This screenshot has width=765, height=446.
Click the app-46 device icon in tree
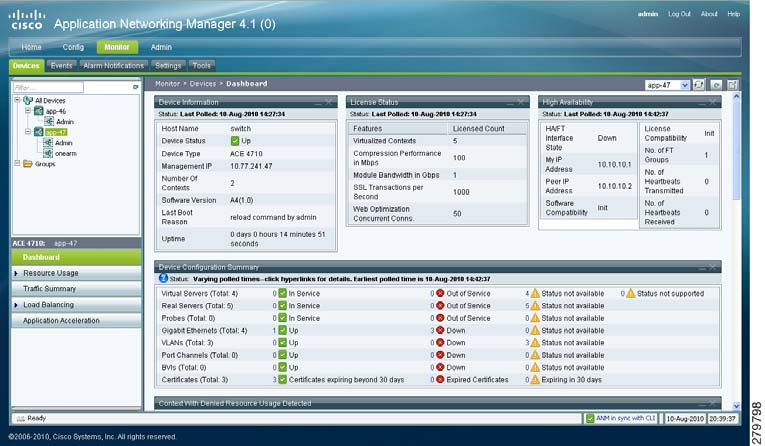[37, 111]
